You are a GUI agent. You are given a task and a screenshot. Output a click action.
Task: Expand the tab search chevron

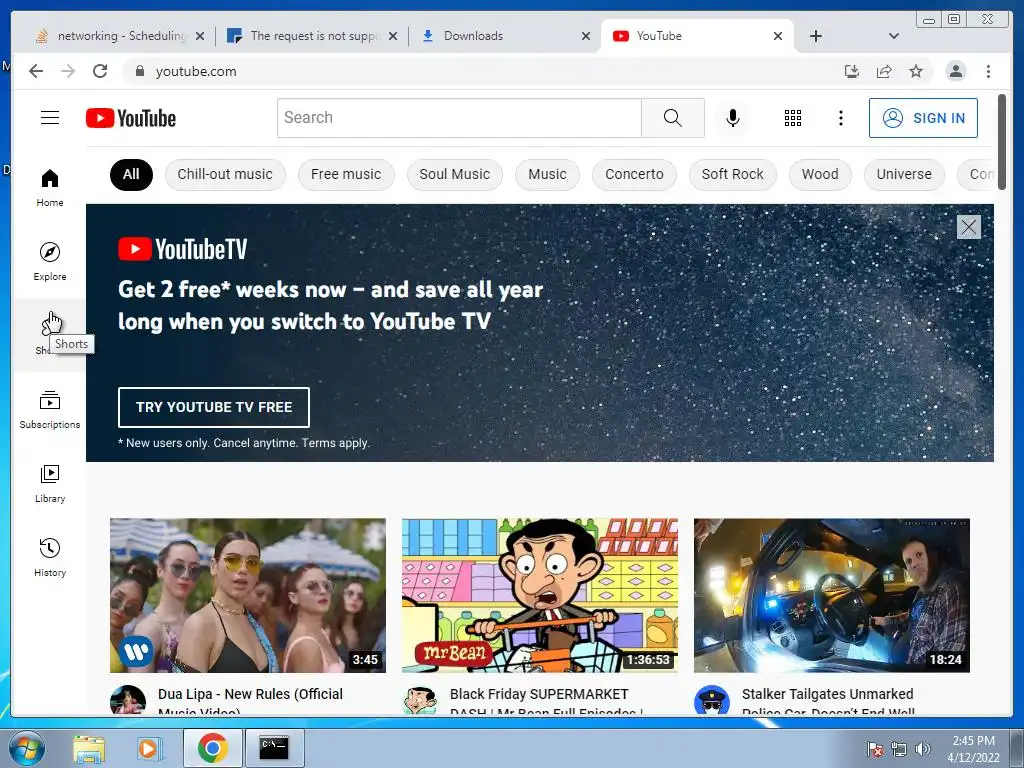894,36
